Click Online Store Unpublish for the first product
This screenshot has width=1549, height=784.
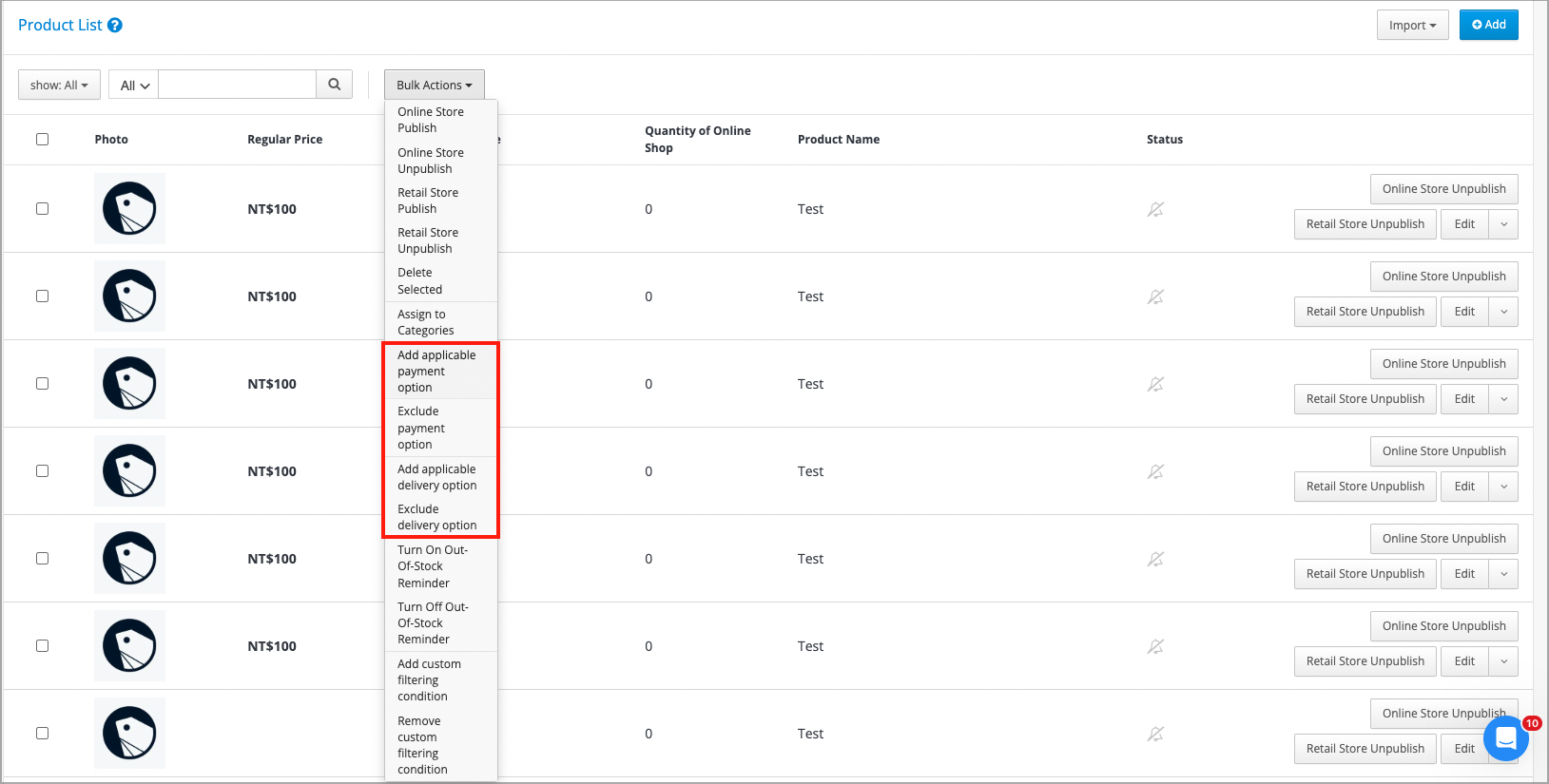tap(1443, 189)
